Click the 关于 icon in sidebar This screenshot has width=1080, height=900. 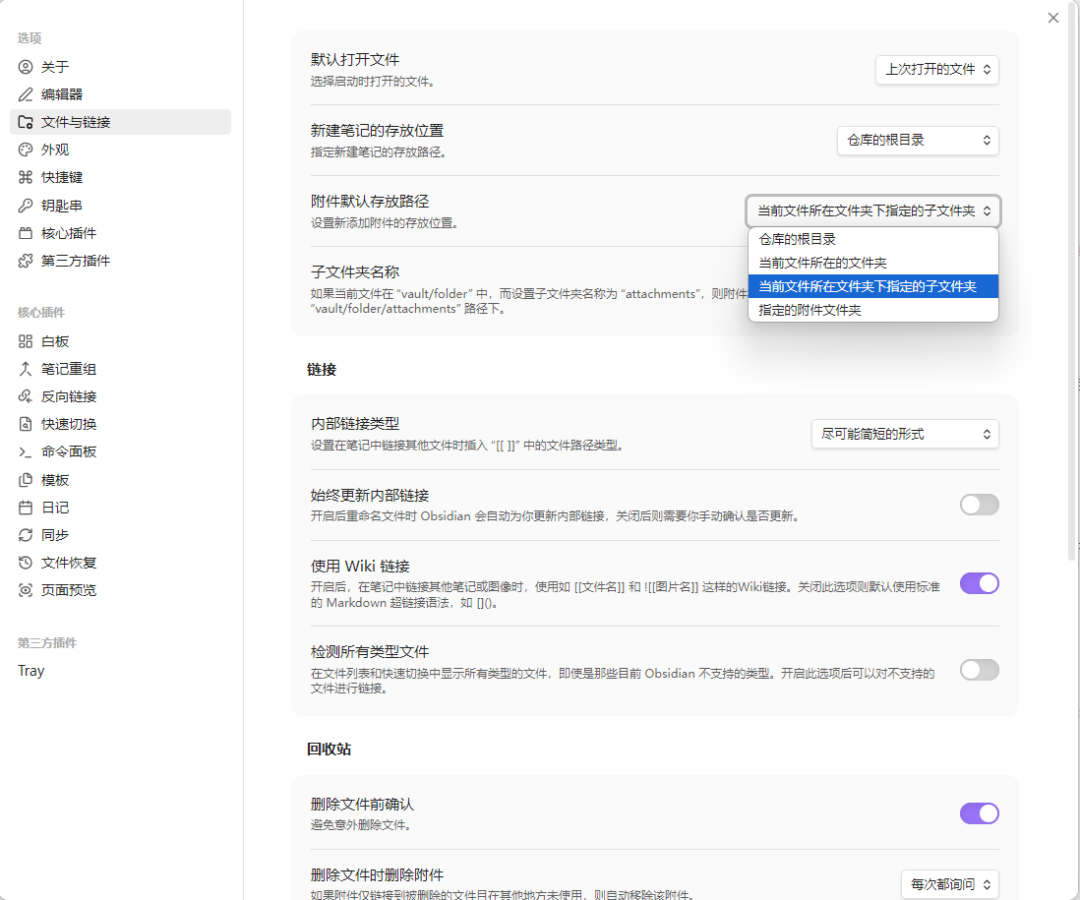26,67
